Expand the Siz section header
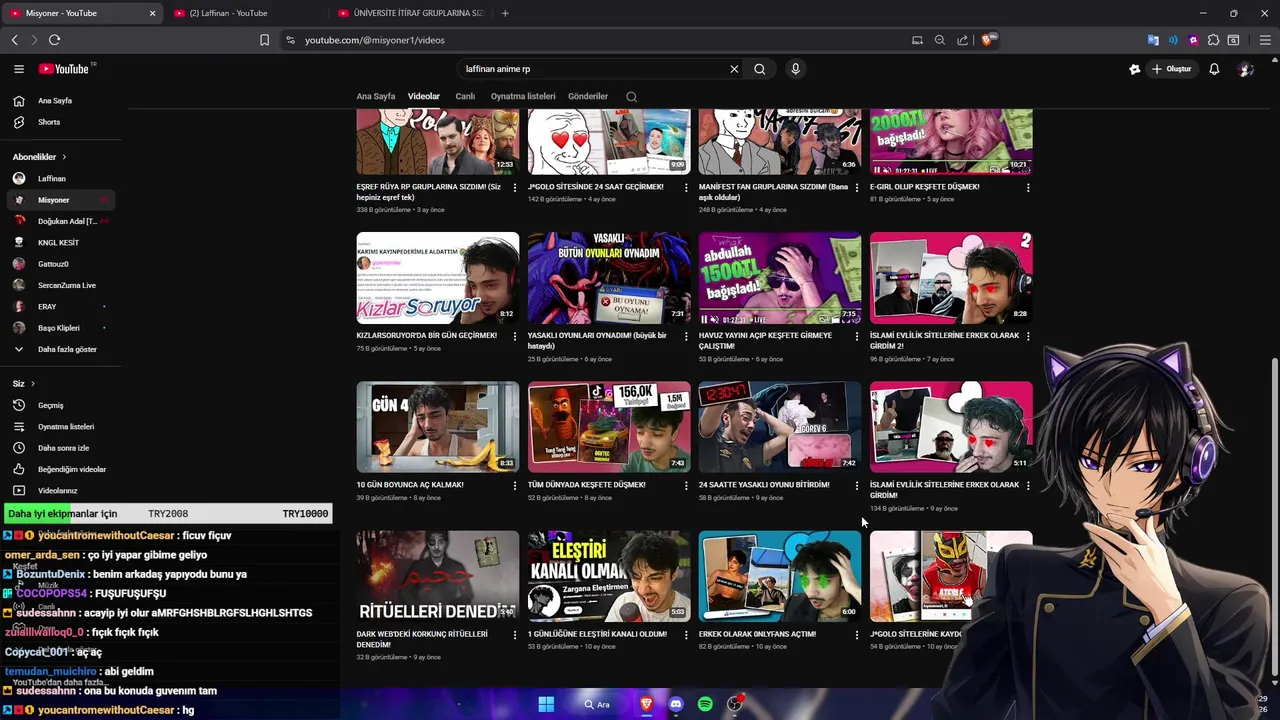 [24, 384]
